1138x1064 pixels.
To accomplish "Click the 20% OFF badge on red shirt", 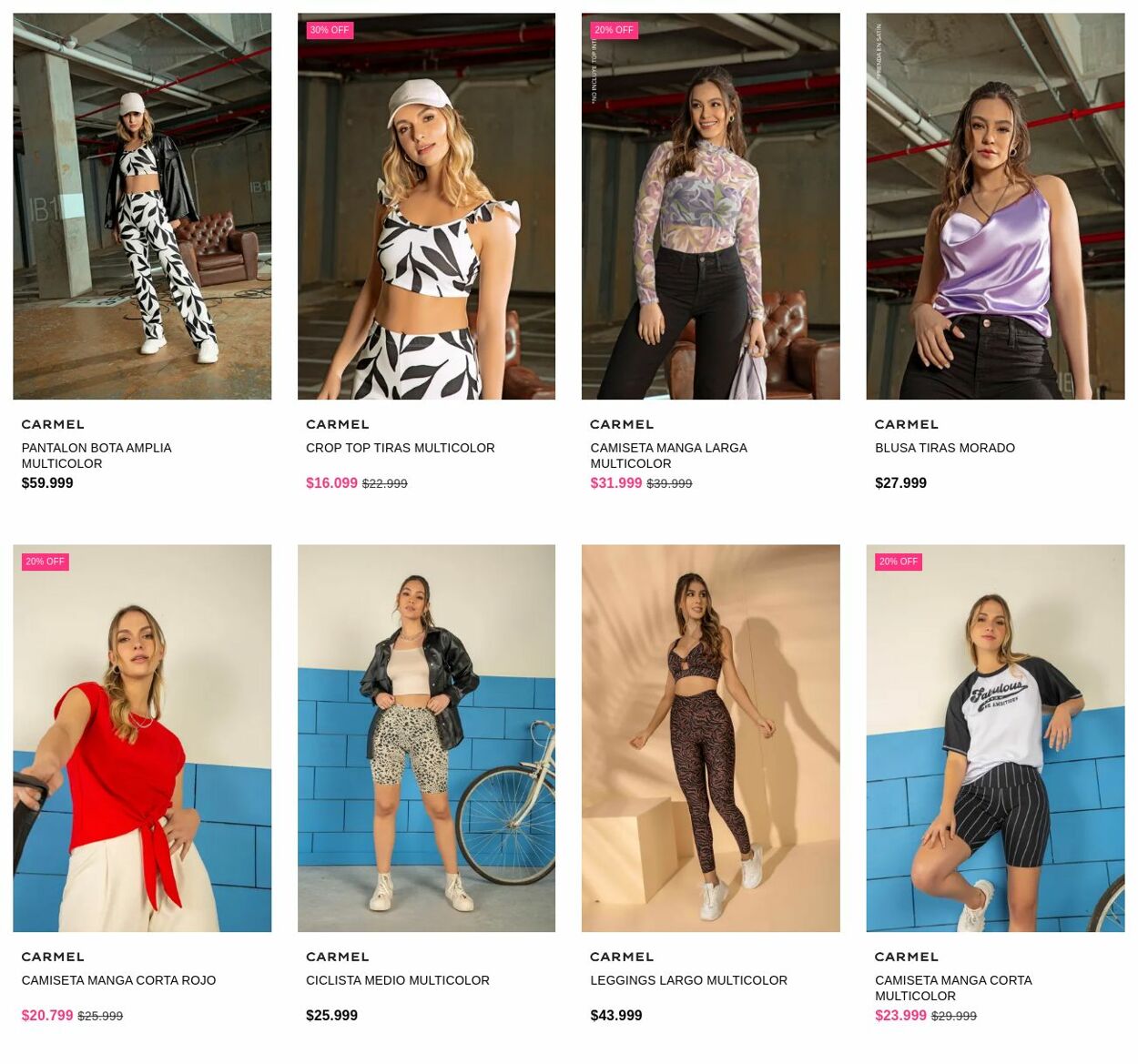I will coord(45,562).
